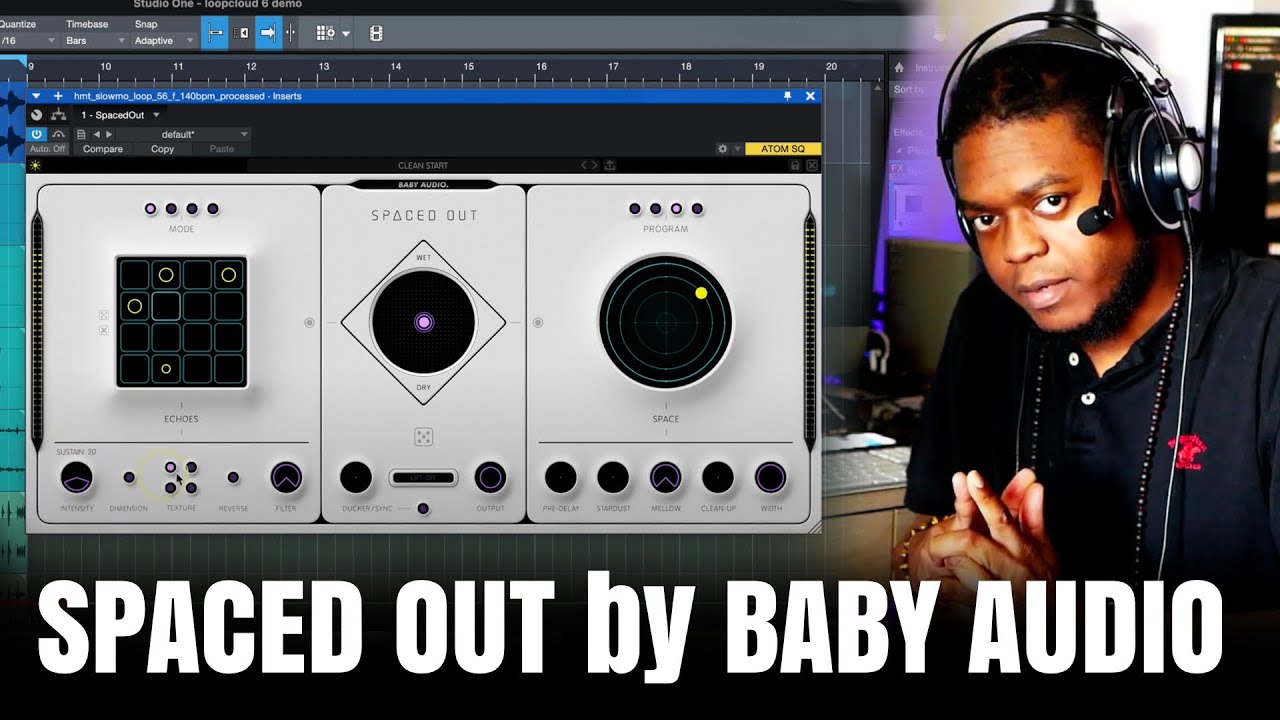Click the FILTER knob
The image size is (1280, 720).
click(x=286, y=478)
